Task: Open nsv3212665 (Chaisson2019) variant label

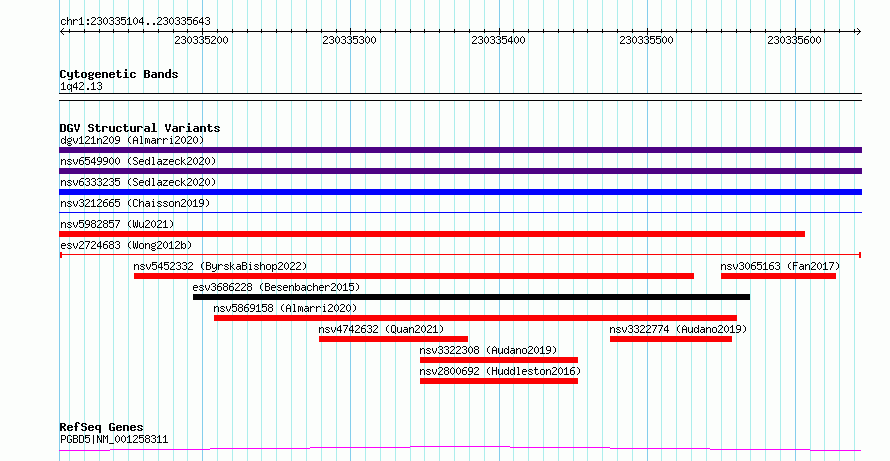Action: point(135,203)
